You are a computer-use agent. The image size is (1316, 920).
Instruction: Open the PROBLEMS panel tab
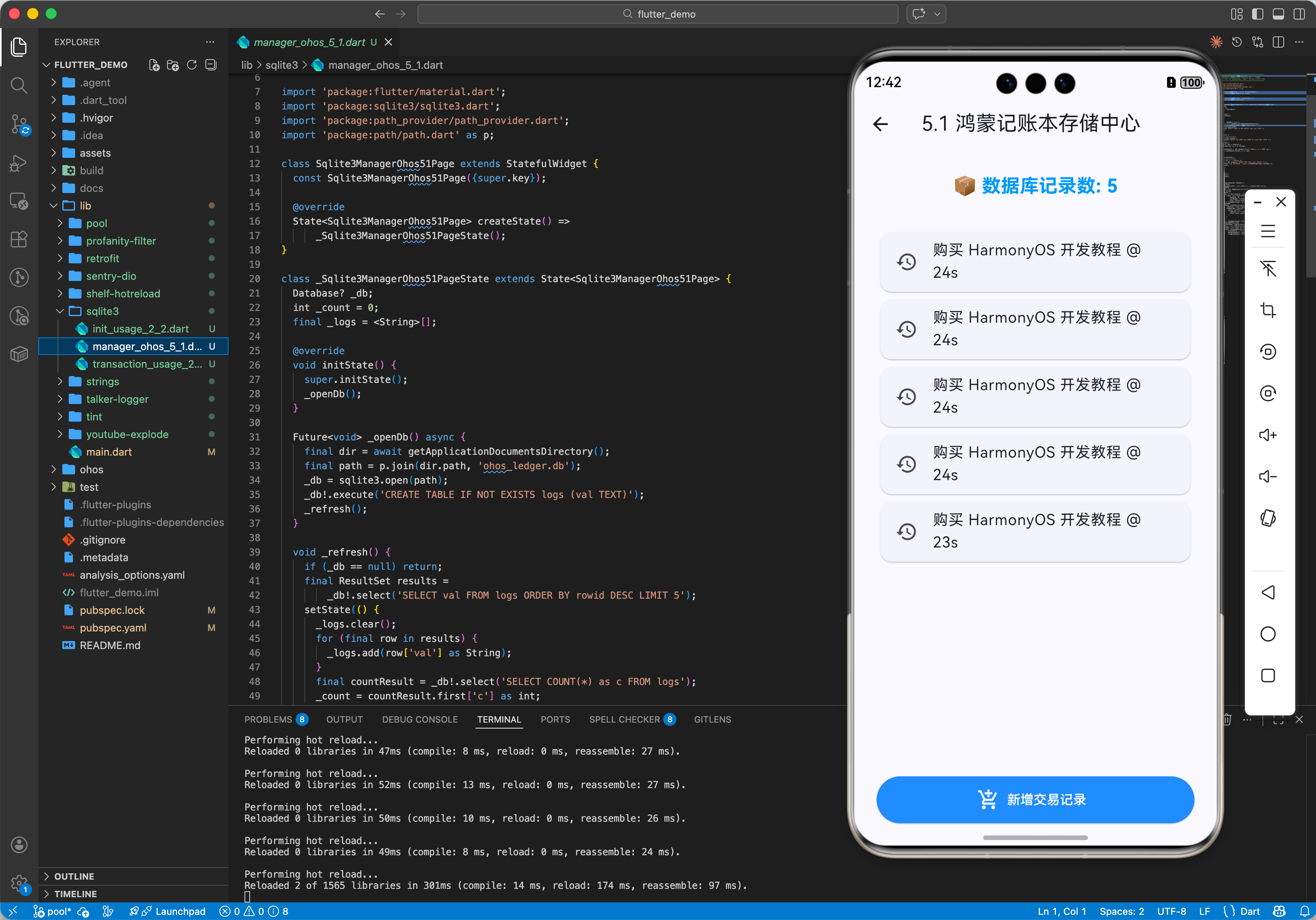point(268,719)
